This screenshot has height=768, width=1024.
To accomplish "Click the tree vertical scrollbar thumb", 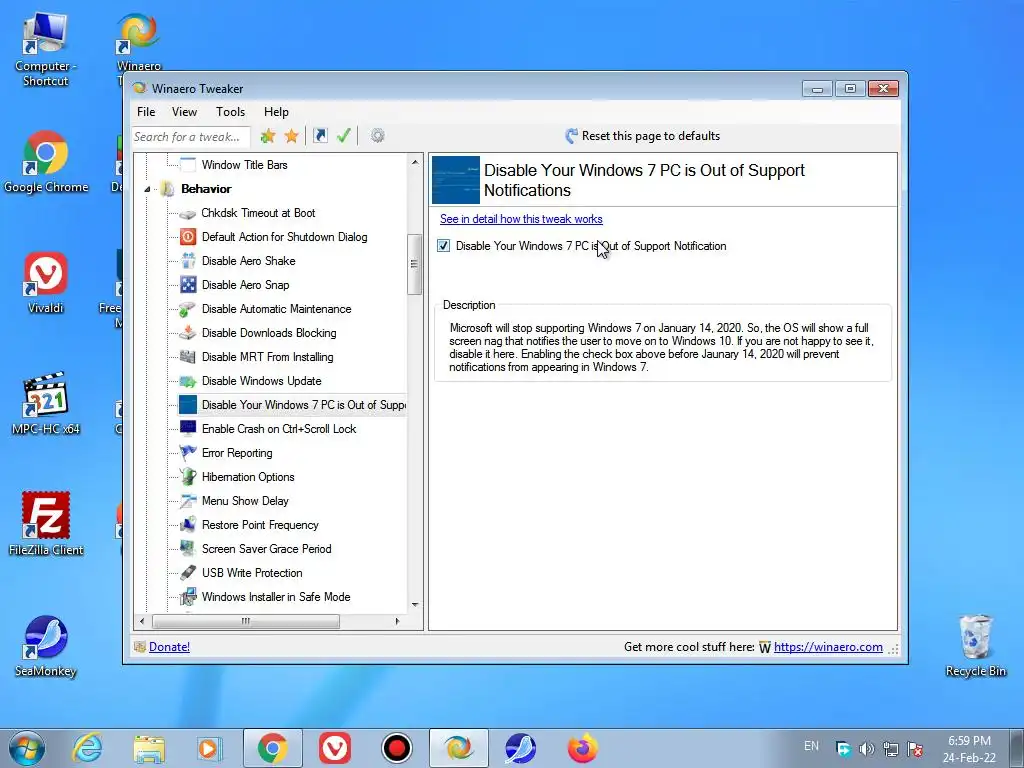I will [x=414, y=264].
